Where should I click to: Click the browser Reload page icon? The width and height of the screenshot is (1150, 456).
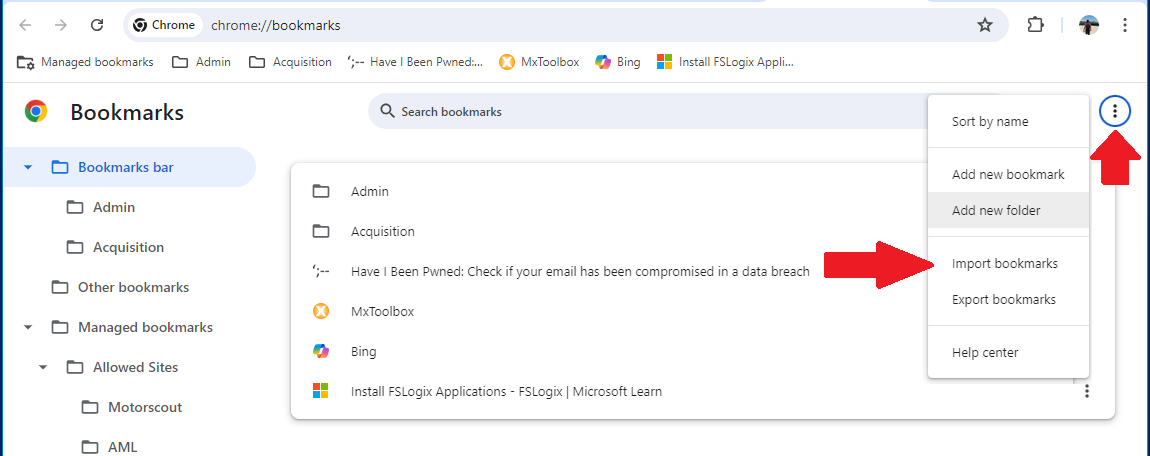[x=97, y=25]
